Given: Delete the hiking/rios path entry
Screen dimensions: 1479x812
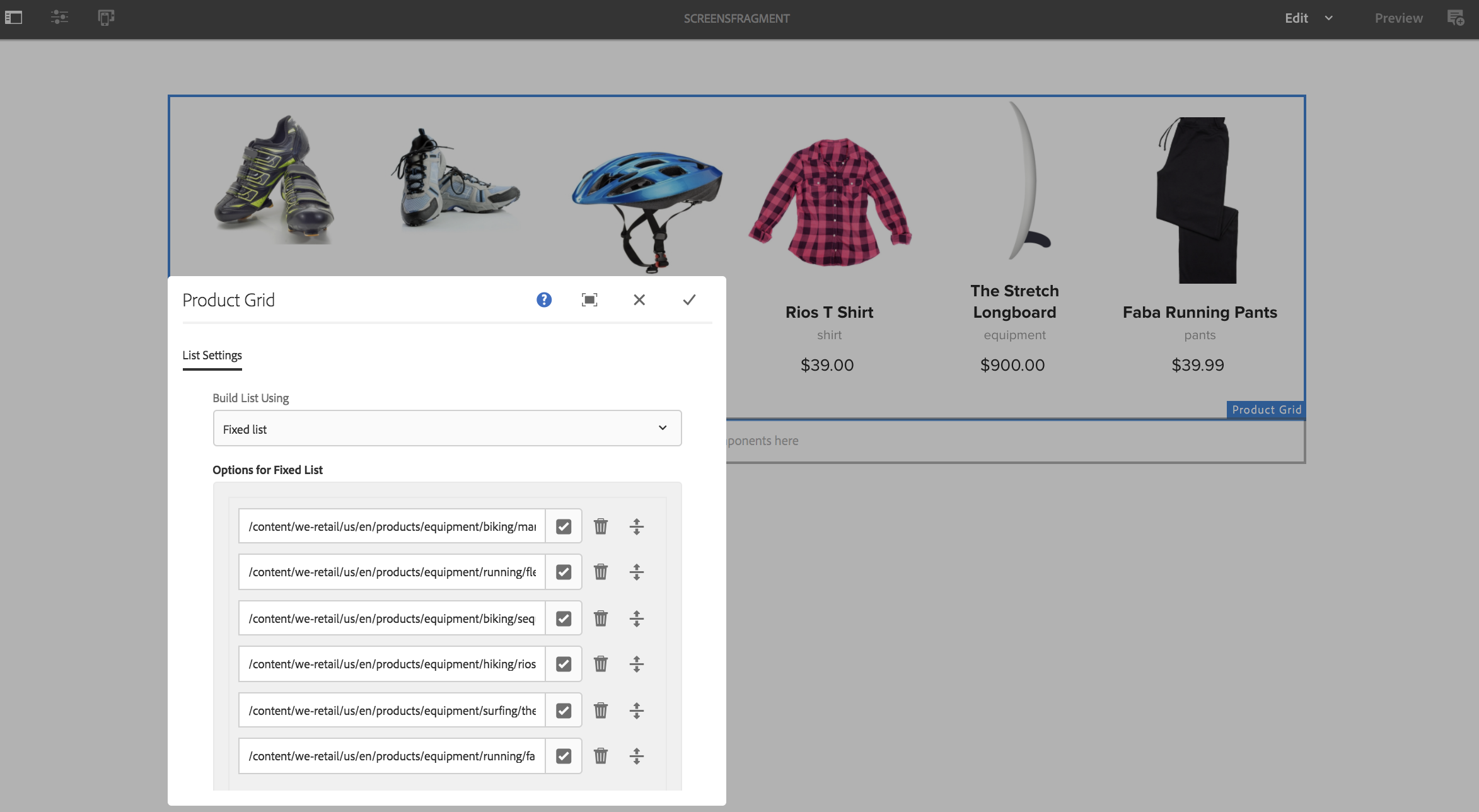Looking at the screenshot, I should [x=601, y=664].
